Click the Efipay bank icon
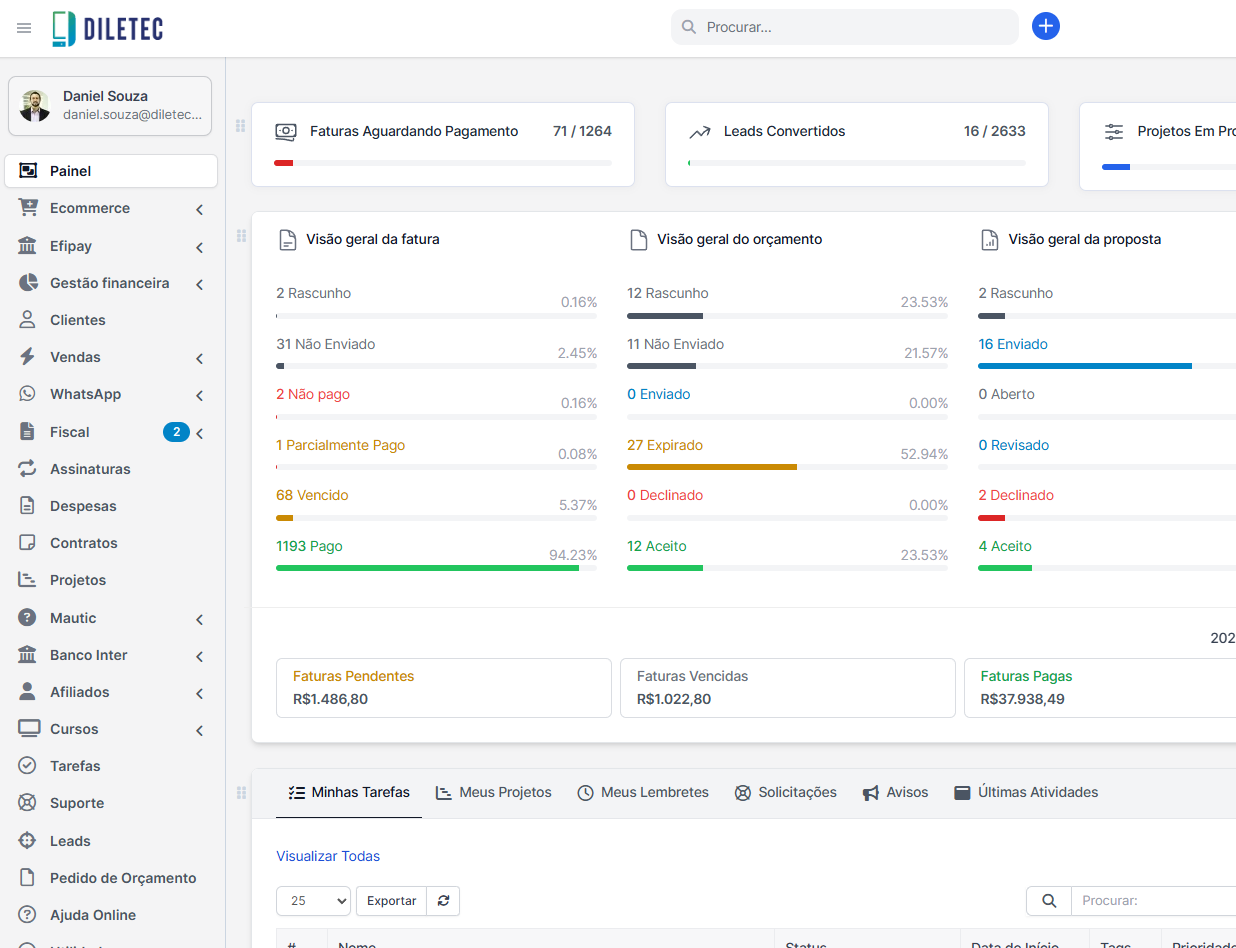Screen dimensions: 1236x948 point(28,246)
